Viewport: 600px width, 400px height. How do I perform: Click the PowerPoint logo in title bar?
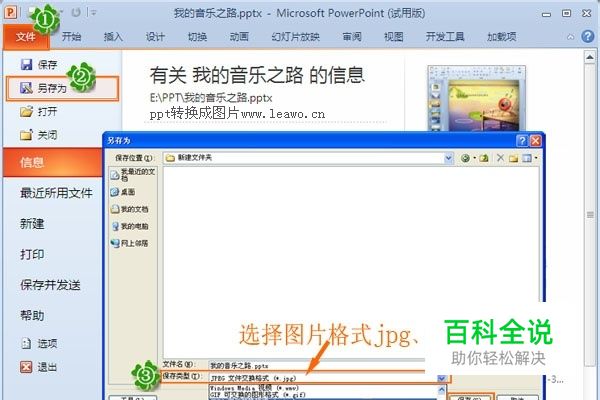(10, 13)
